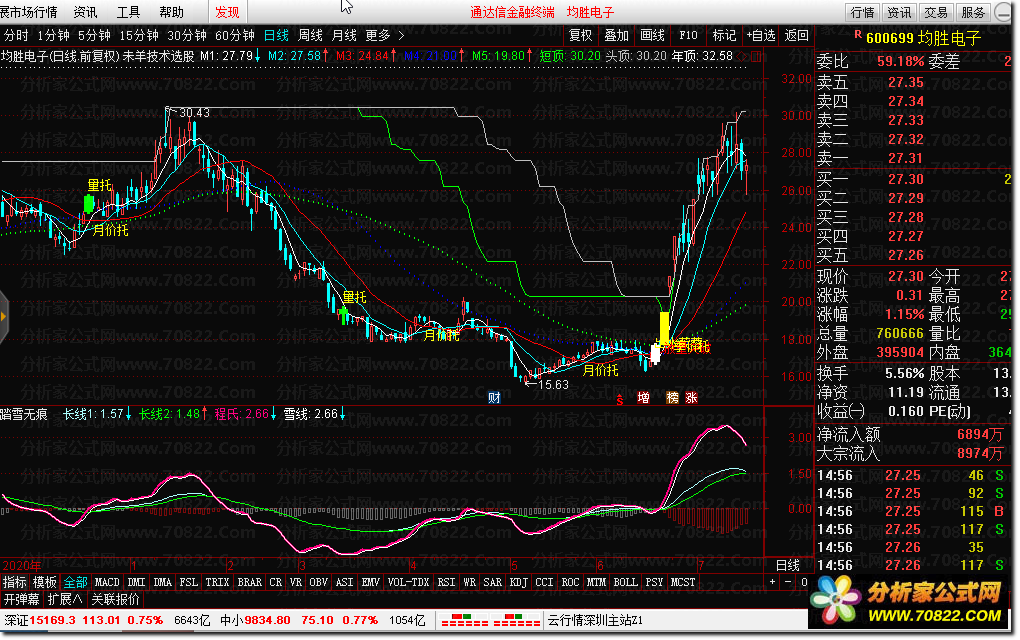The width and height of the screenshot is (1020, 640).
Task: Click the red-green signal bars in status bar
Action: pos(490,620)
